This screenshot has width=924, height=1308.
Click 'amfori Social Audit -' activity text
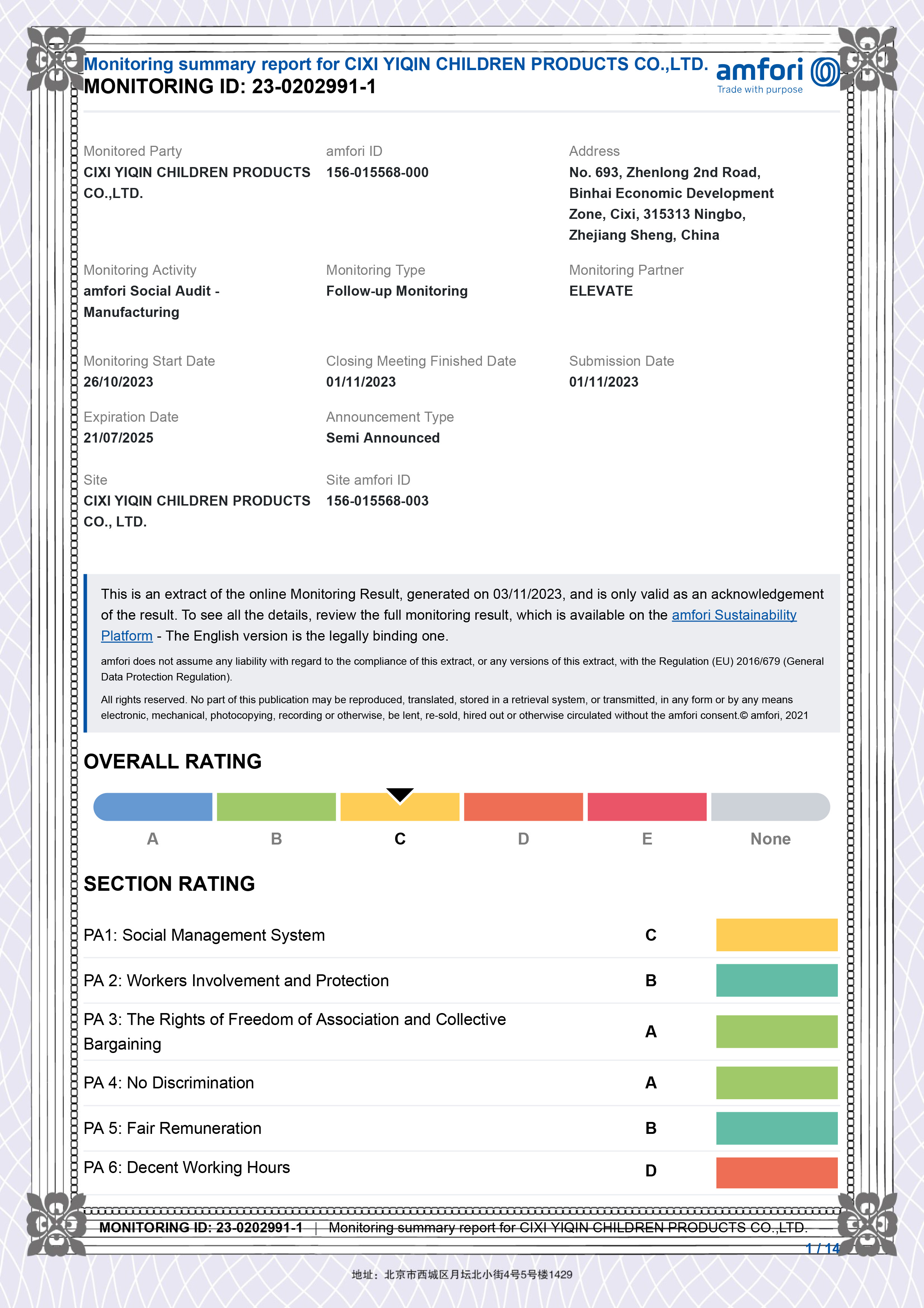151,291
